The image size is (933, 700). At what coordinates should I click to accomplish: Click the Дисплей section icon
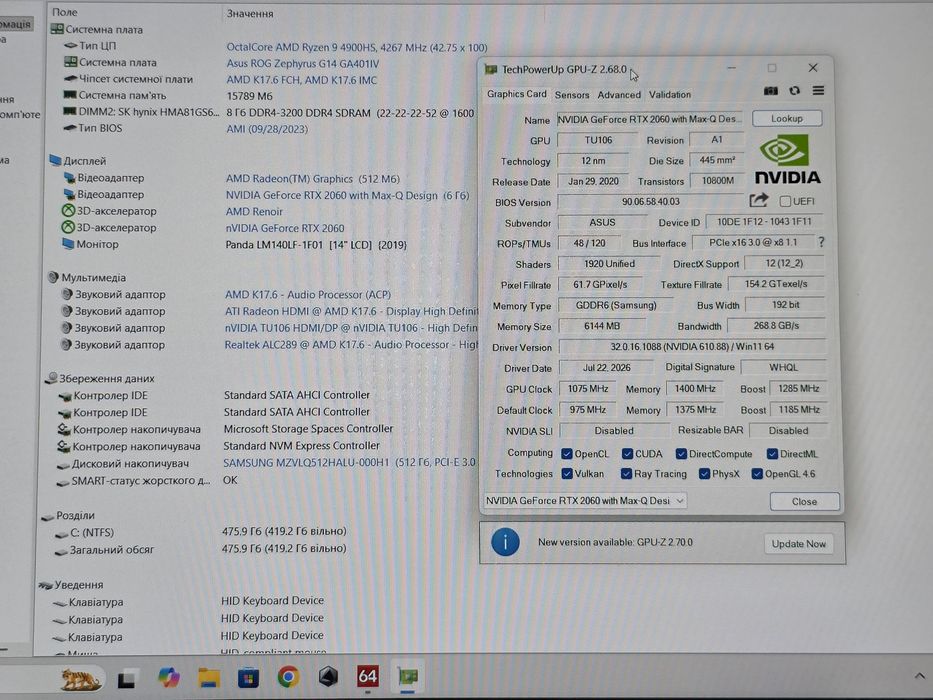55,161
